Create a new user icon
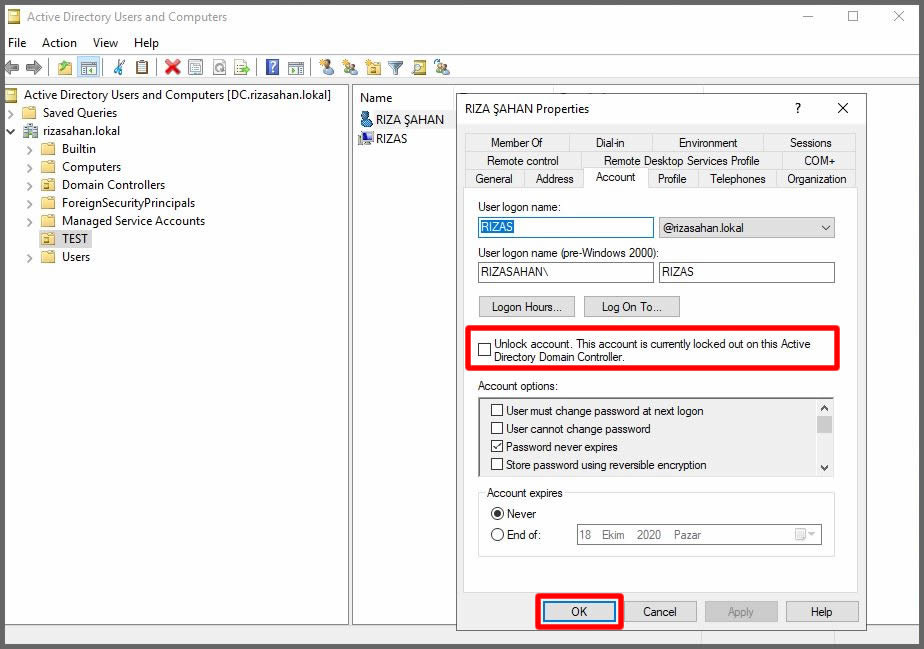This screenshot has height=649, width=924. tap(326, 68)
